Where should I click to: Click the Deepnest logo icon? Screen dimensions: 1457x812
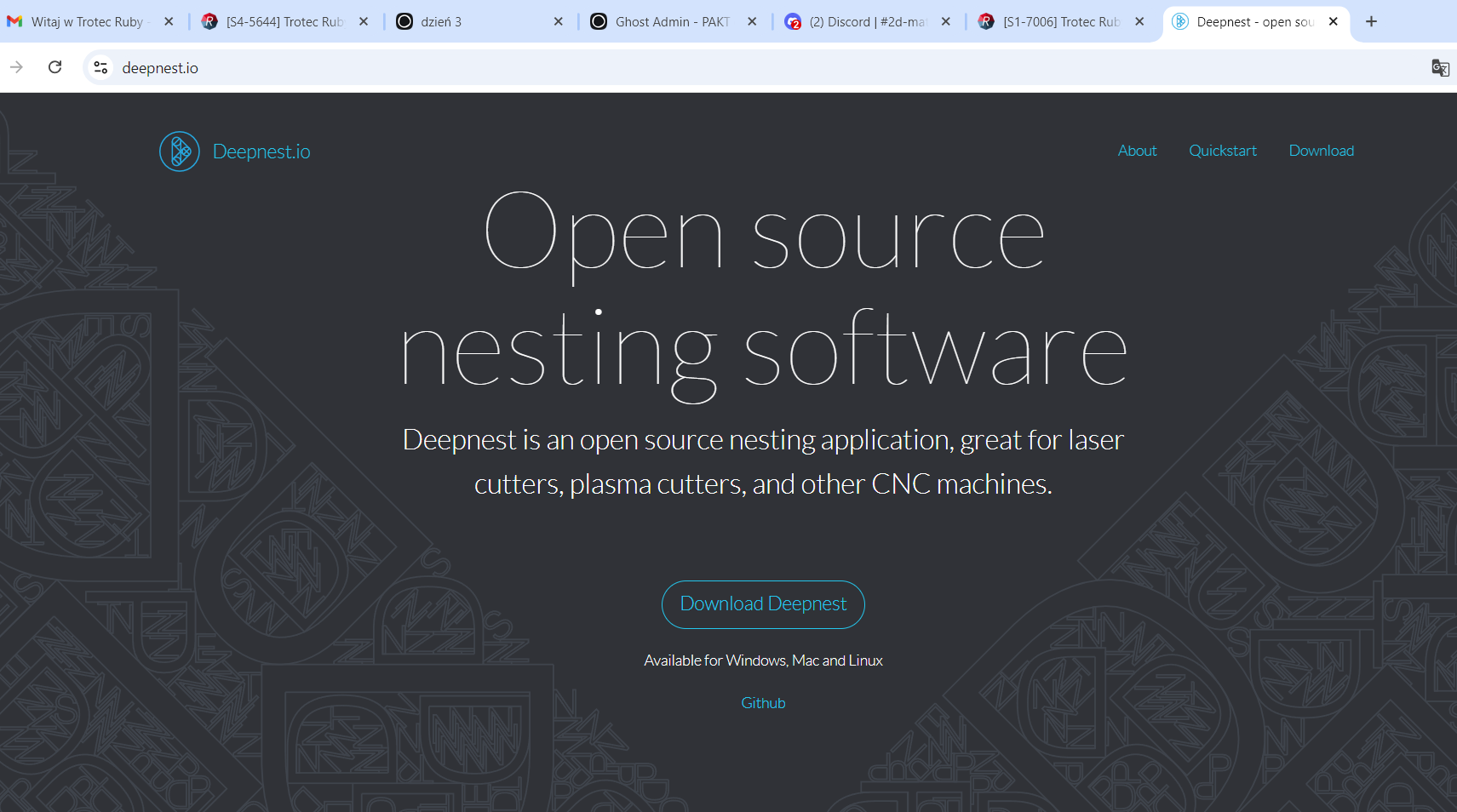180,152
